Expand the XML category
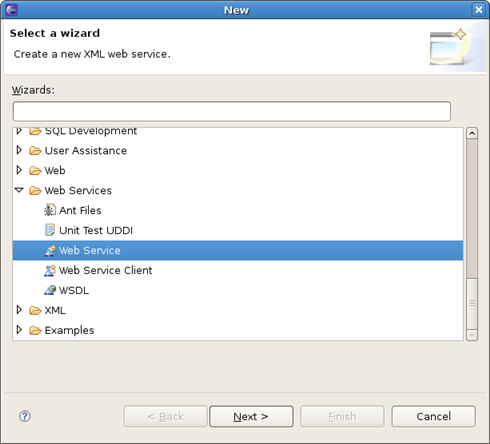This screenshot has width=490, height=444. (19, 310)
